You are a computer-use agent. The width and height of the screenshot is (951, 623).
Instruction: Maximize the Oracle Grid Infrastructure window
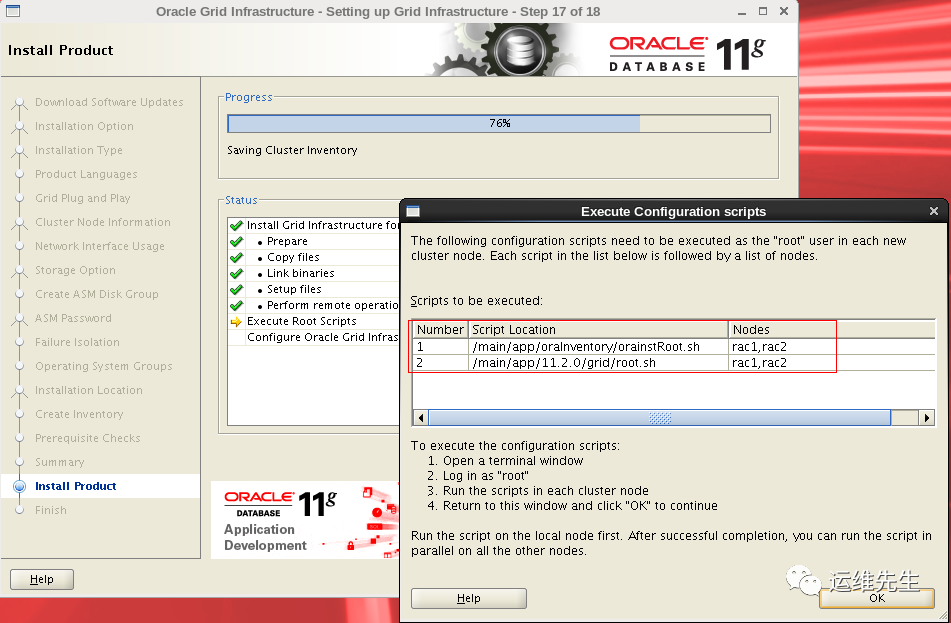click(763, 11)
